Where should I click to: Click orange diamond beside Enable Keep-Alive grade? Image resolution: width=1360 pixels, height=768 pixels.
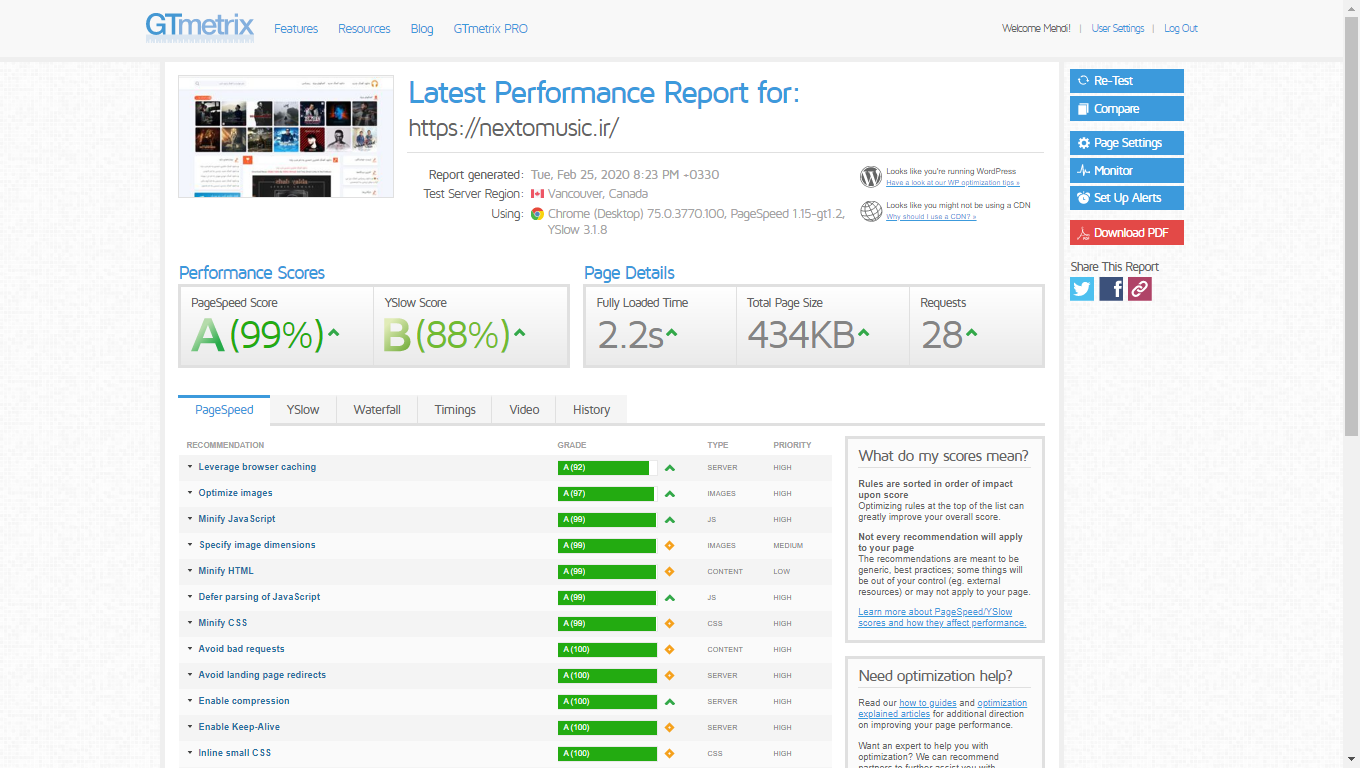[x=670, y=727]
